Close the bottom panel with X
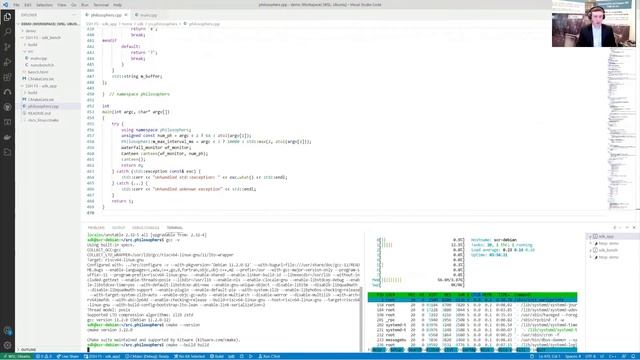The width and height of the screenshot is (640, 360). pyautogui.click(x=634, y=228)
